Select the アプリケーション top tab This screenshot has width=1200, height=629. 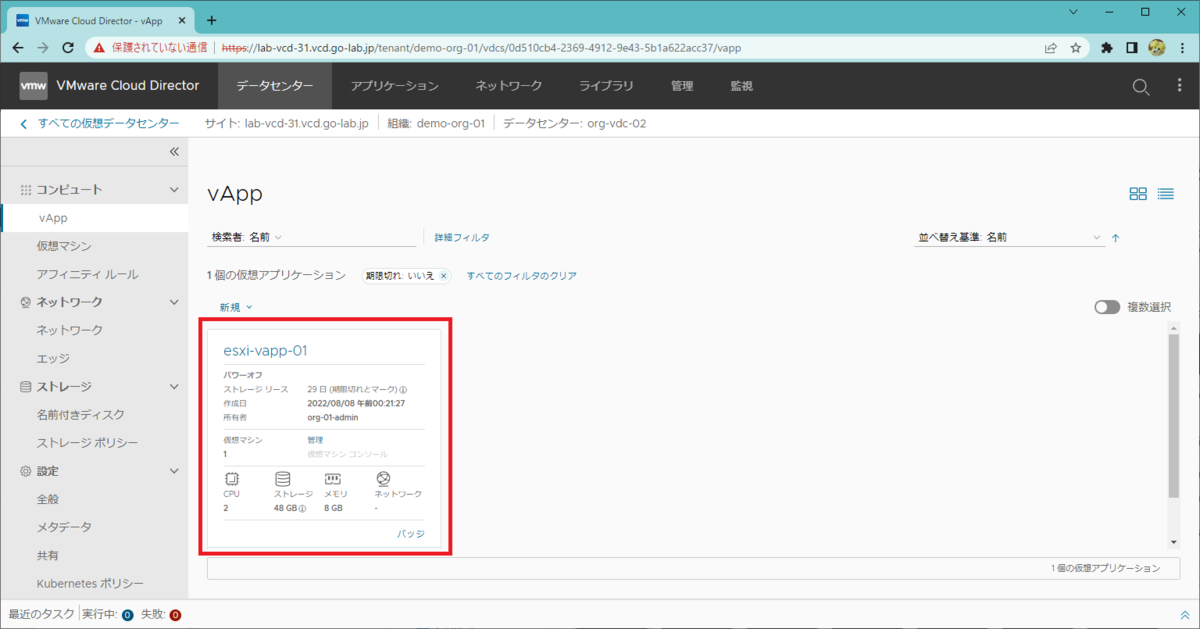tap(395, 86)
